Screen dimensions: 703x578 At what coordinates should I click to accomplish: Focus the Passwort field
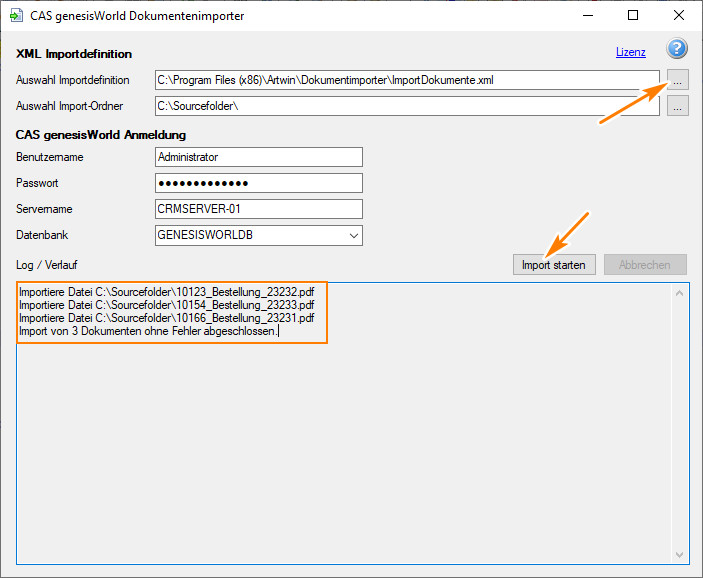(259, 183)
